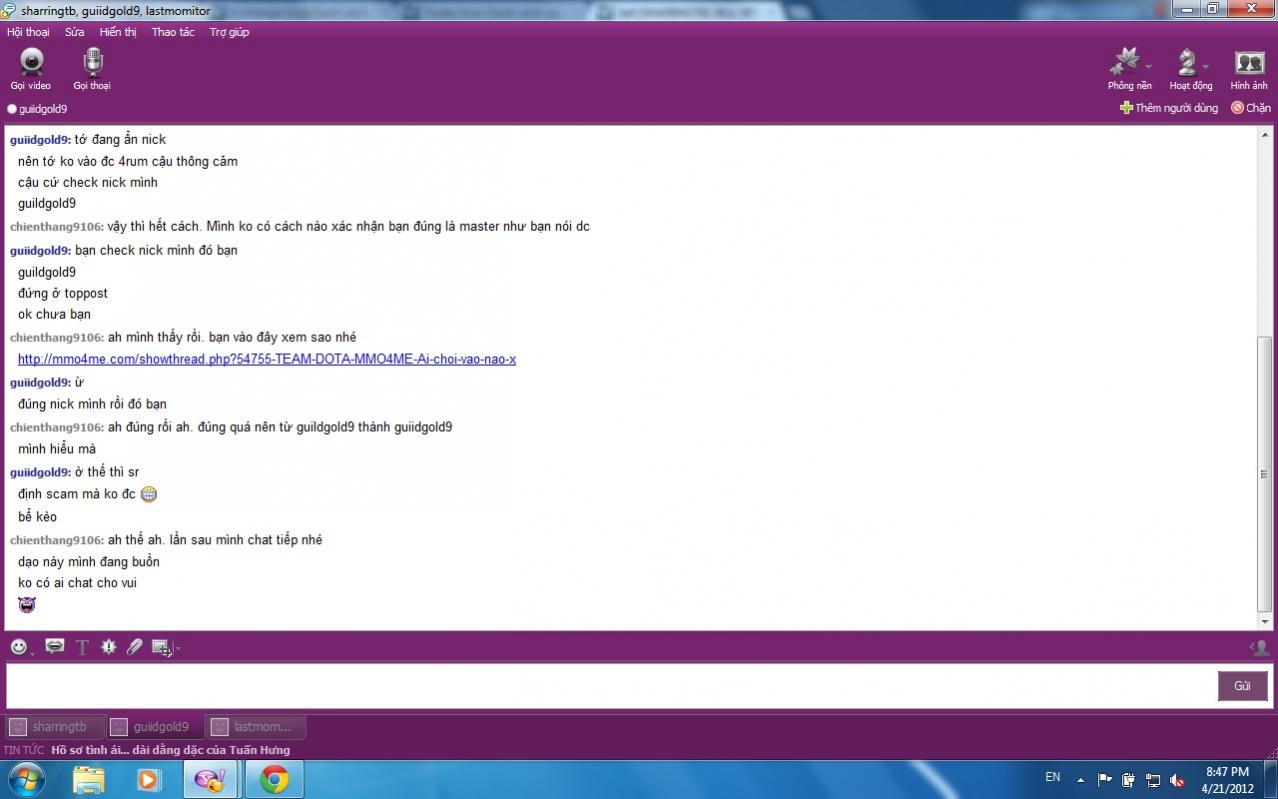
Task: Expand the Hoạt động dropdown arrow
Action: [x=1206, y=67]
